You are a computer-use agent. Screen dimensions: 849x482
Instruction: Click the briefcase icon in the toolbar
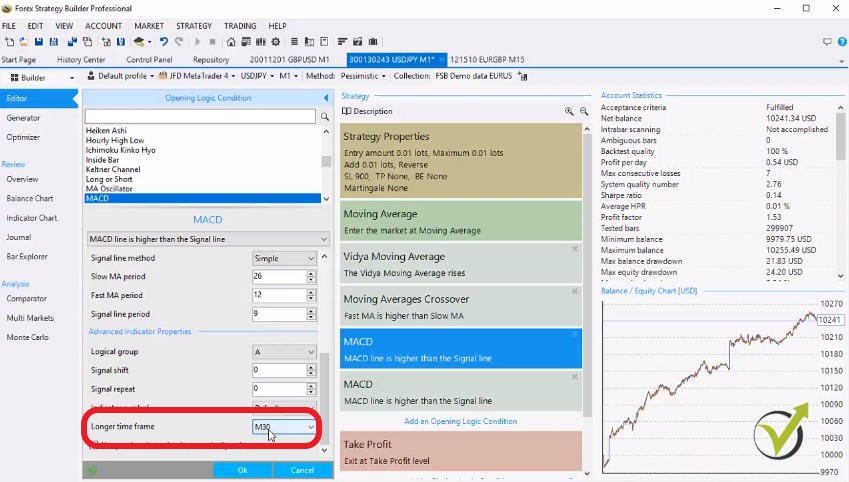(373, 42)
